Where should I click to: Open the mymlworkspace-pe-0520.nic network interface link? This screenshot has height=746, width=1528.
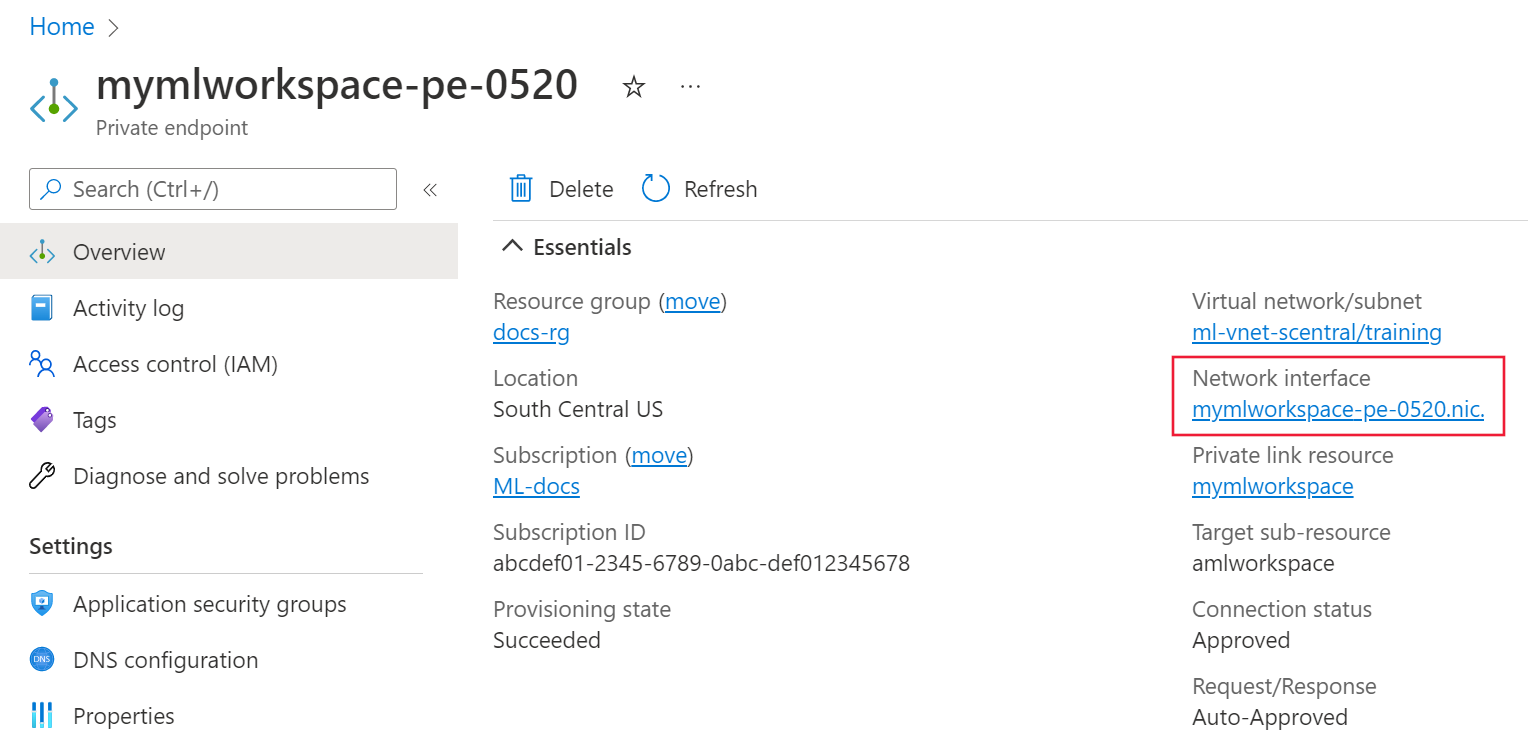1337,410
